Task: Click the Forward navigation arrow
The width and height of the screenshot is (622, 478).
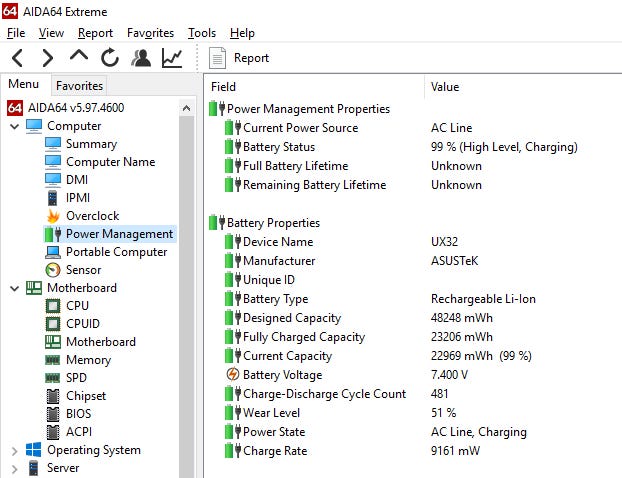Action: pos(47,58)
